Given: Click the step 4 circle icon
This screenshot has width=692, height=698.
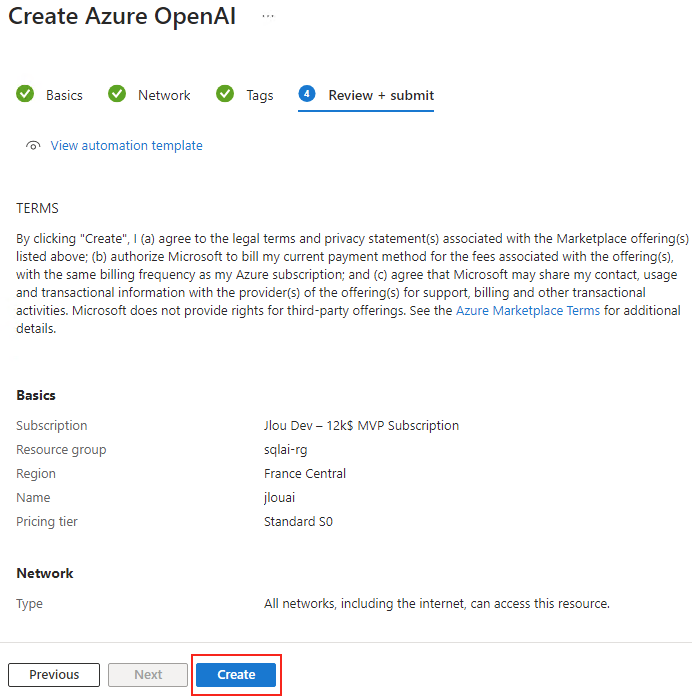Looking at the screenshot, I should pyautogui.click(x=307, y=94).
